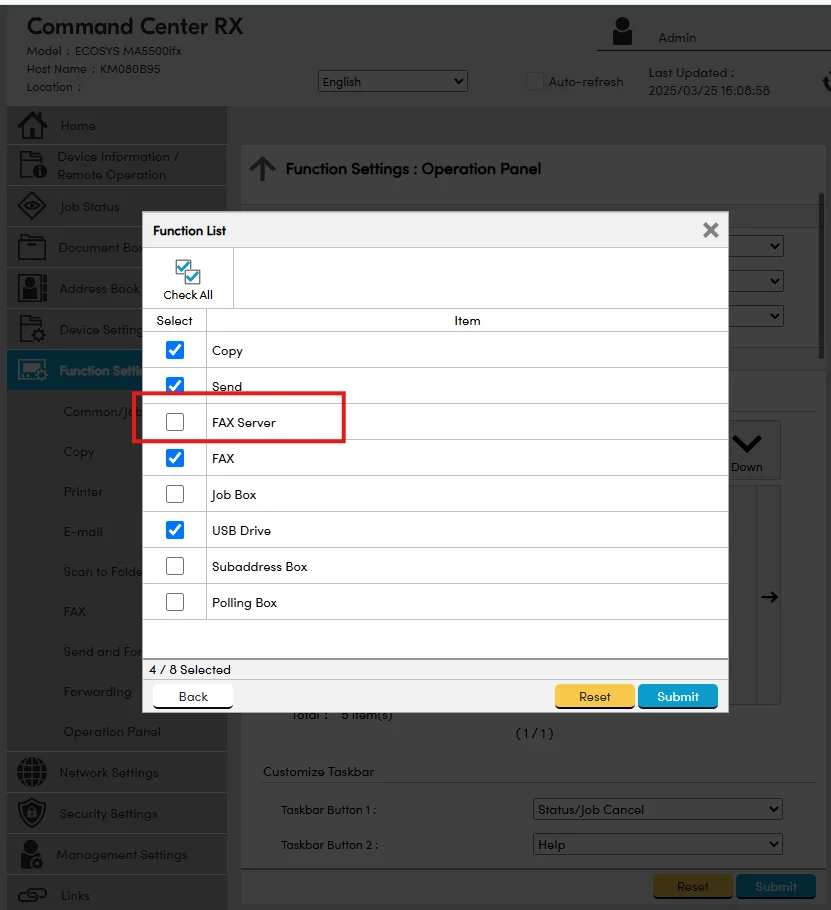Enable the FAX Server checkbox
This screenshot has height=910, width=831.
(x=175, y=422)
